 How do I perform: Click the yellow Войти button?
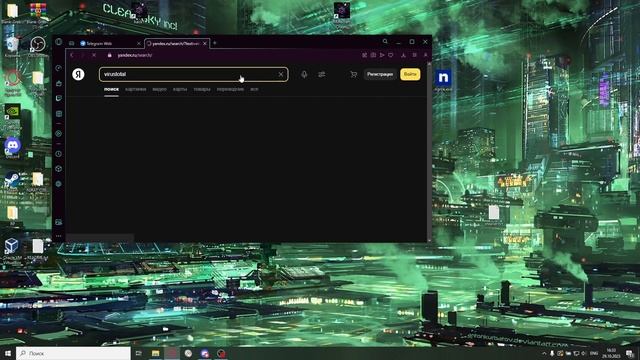point(410,74)
